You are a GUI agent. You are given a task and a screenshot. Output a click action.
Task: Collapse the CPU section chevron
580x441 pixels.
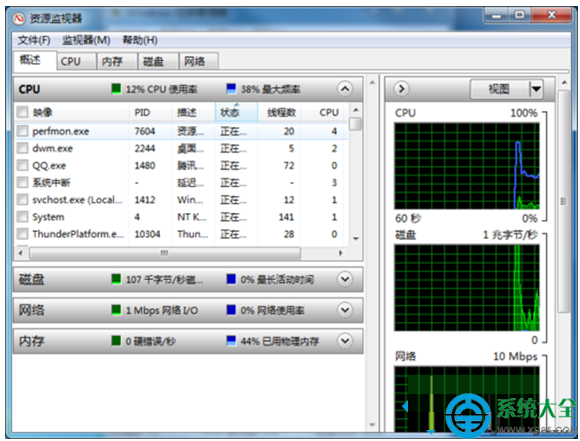click(345, 89)
